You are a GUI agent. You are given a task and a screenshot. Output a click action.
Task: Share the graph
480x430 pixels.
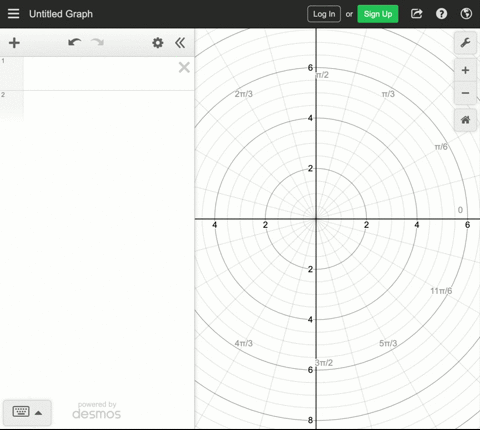[417, 14]
